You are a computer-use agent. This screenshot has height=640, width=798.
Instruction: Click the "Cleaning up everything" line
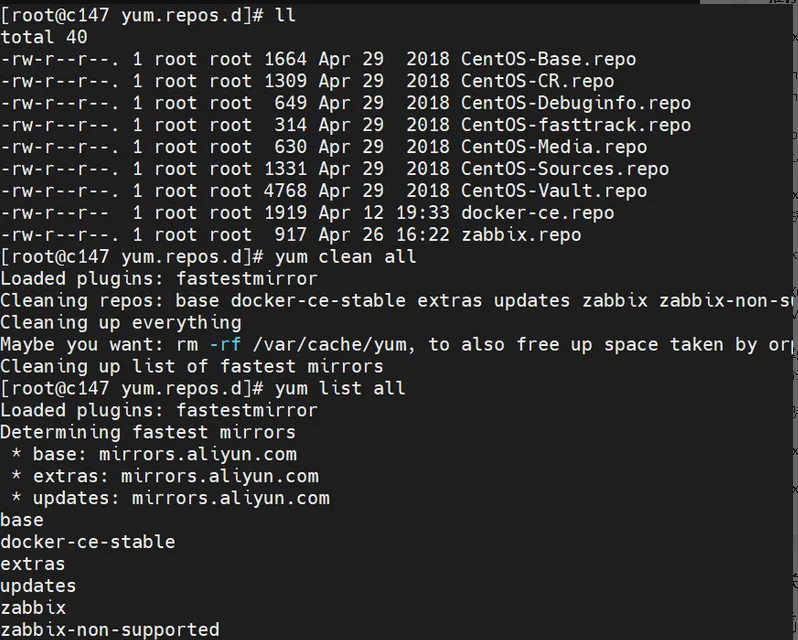point(120,322)
